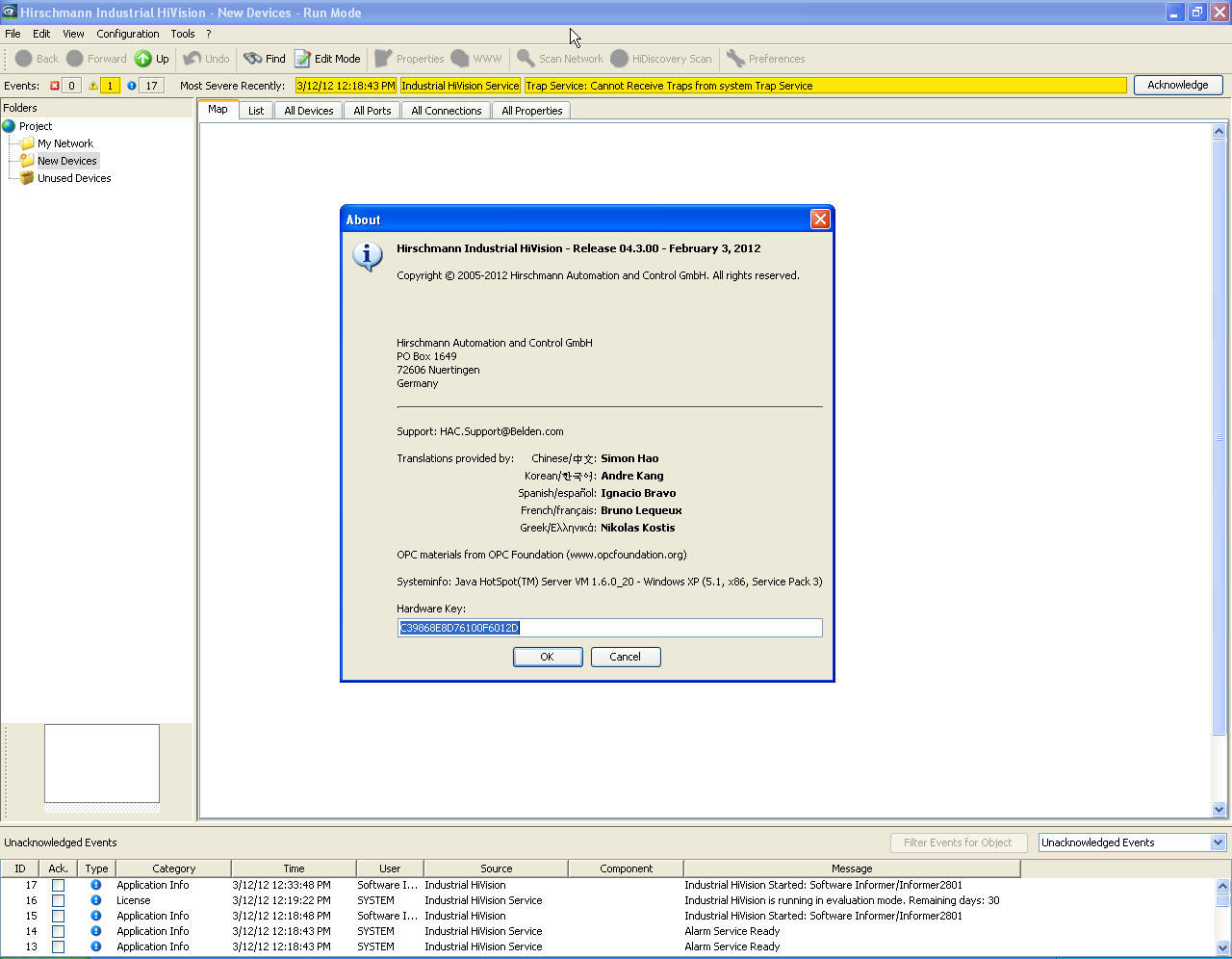Image resolution: width=1232 pixels, height=959 pixels.
Task: Switch to the All Devices tab
Action: 309,111
